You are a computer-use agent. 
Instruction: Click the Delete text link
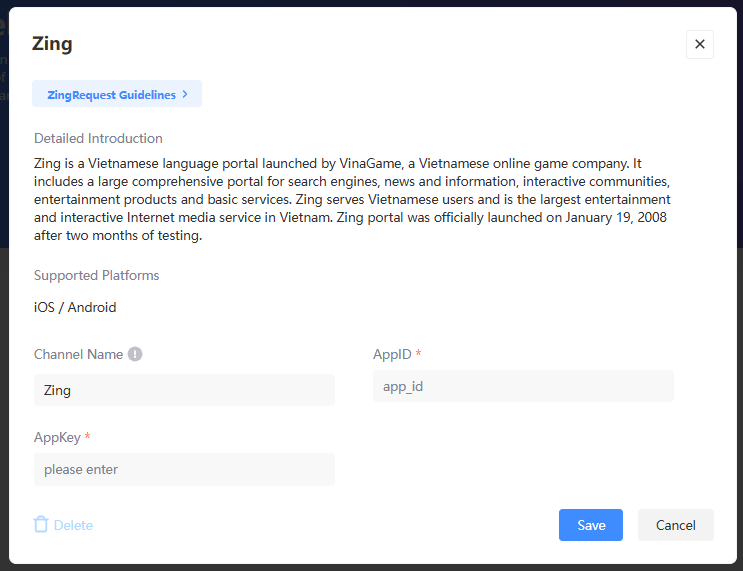pyautogui.click(x=73, y=525)
